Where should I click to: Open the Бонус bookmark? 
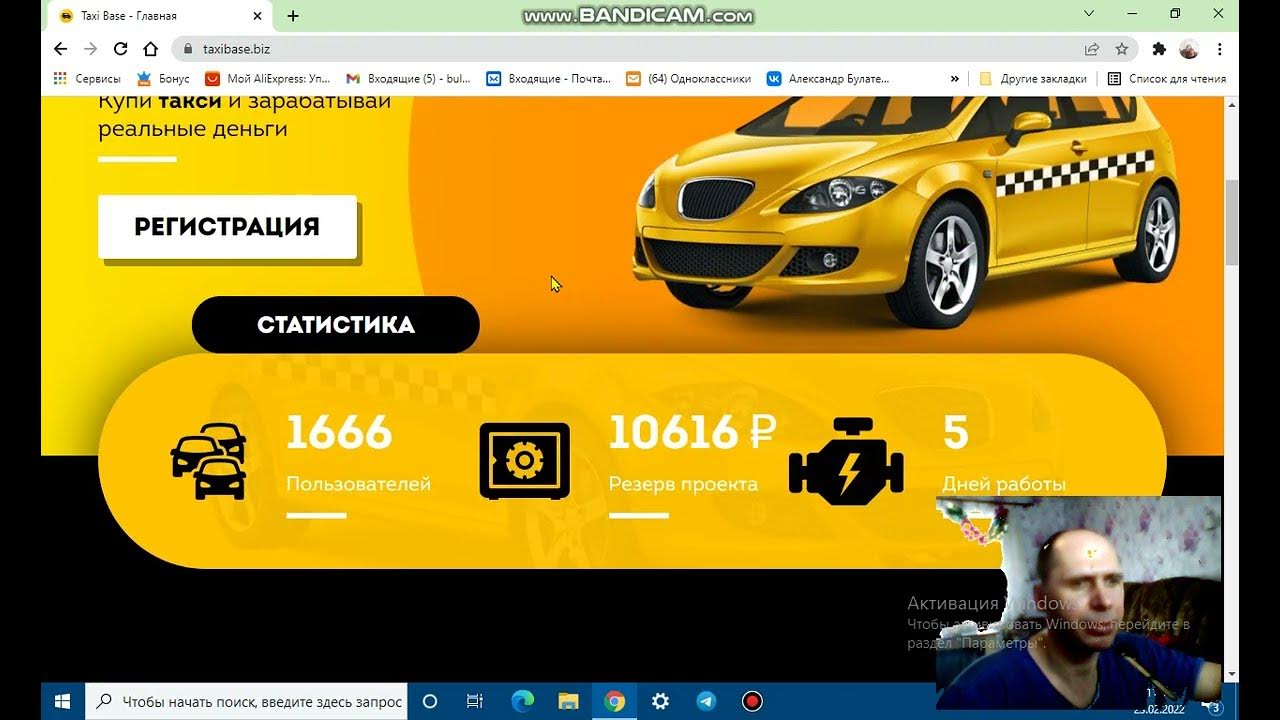(163, 79)
